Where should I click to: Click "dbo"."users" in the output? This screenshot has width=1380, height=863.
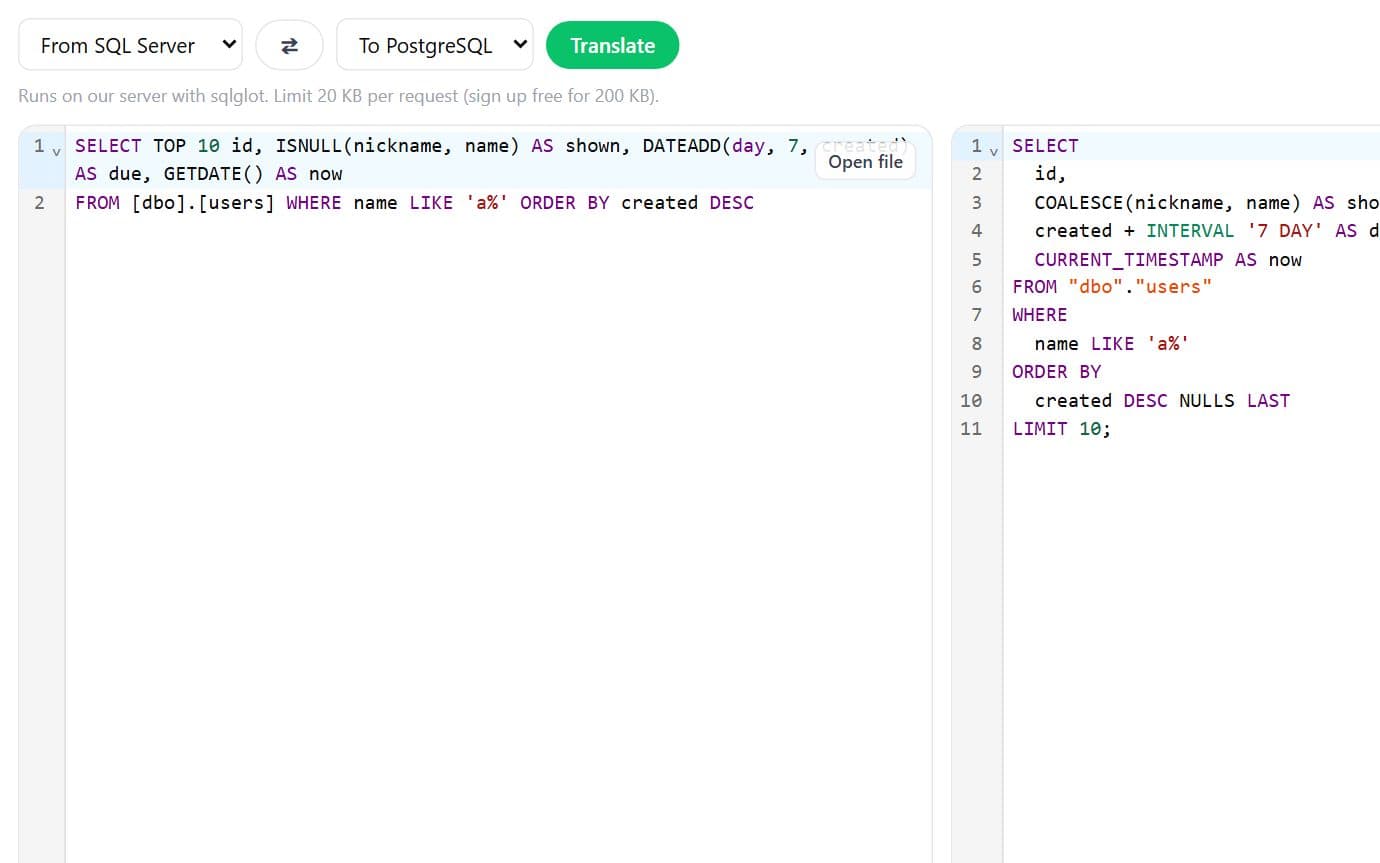(1140, 287)
